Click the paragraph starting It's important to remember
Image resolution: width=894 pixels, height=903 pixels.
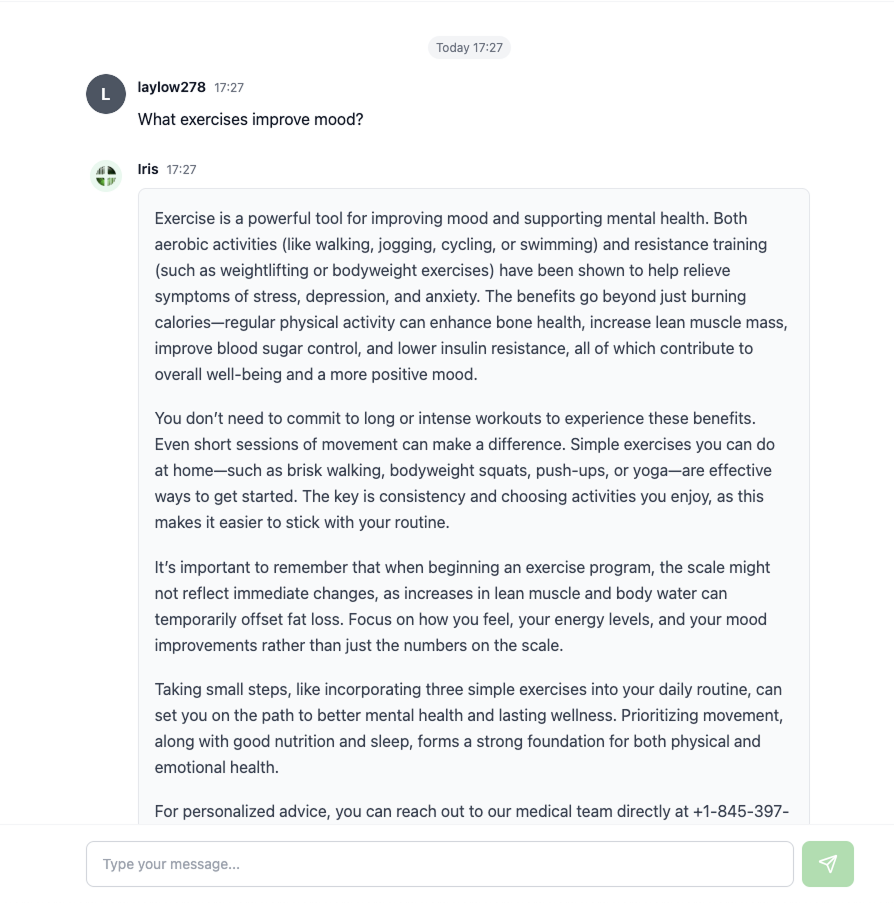pyautogui.click(x=462, y=606)
